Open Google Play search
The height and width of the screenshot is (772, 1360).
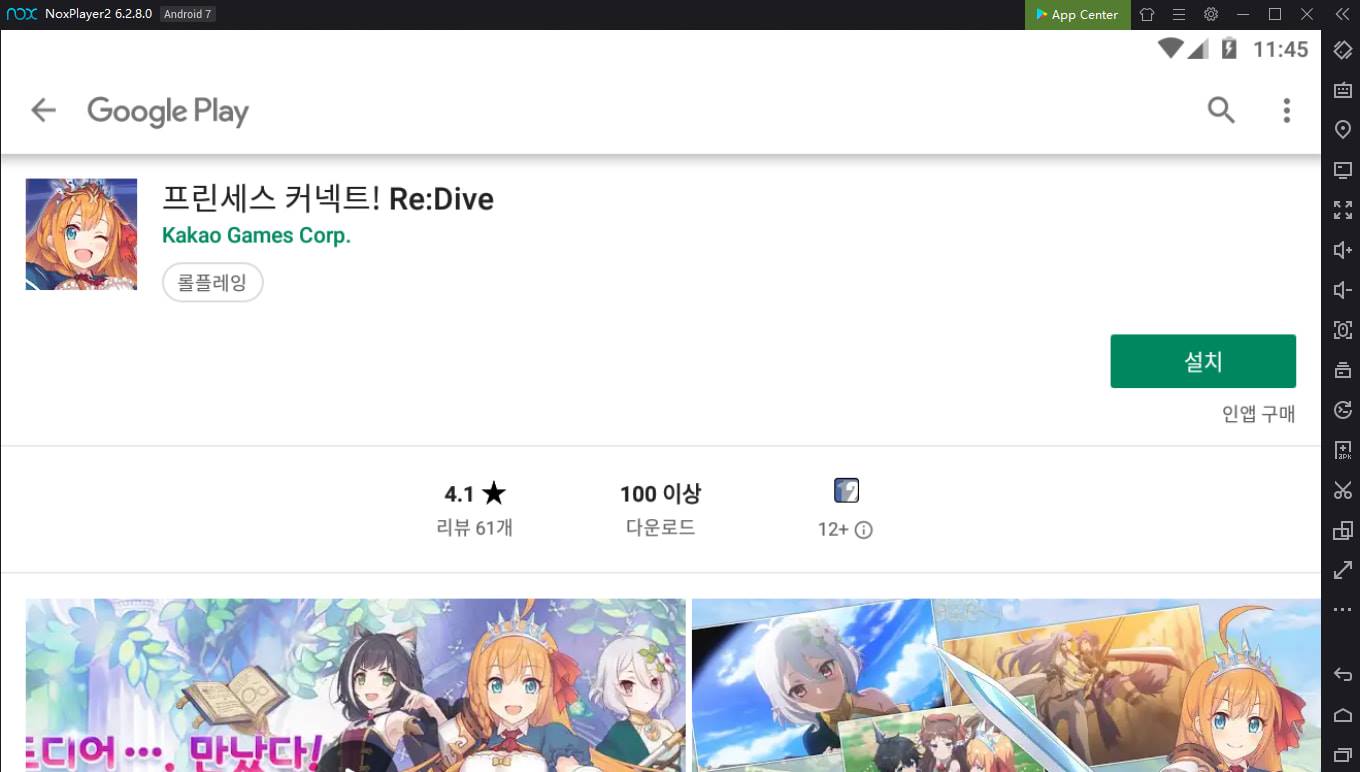1221,110
